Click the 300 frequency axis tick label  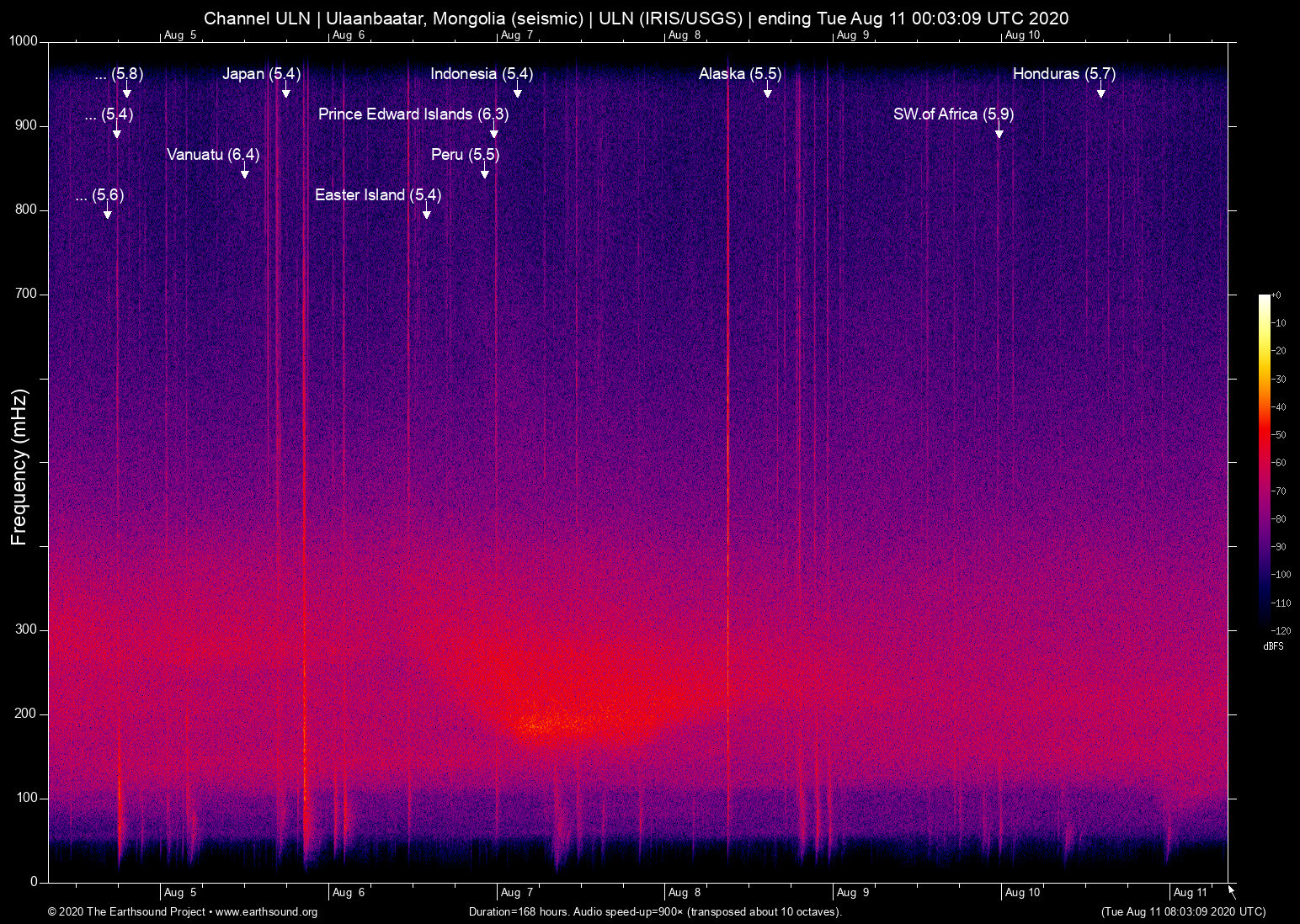27,629
